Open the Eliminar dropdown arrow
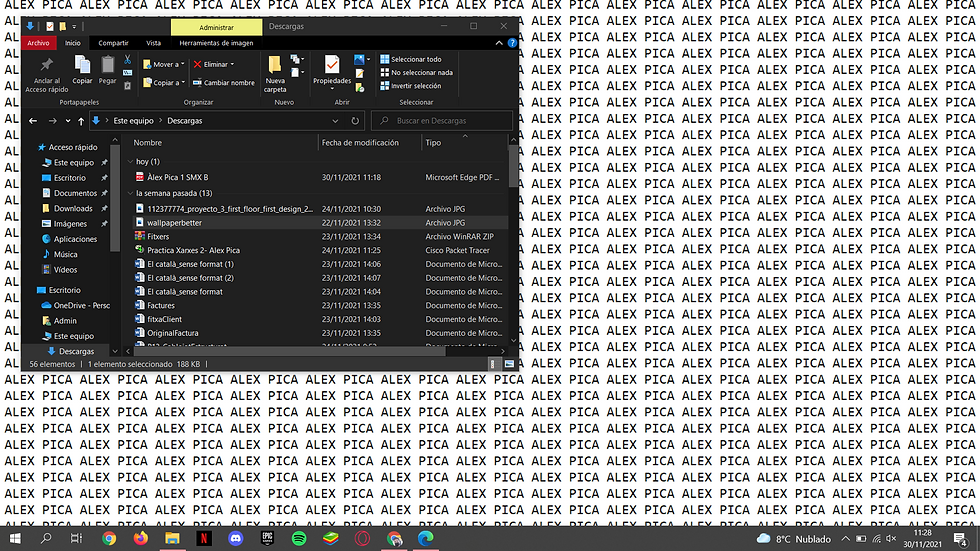 pyautogui.click(x=232, y=64)
